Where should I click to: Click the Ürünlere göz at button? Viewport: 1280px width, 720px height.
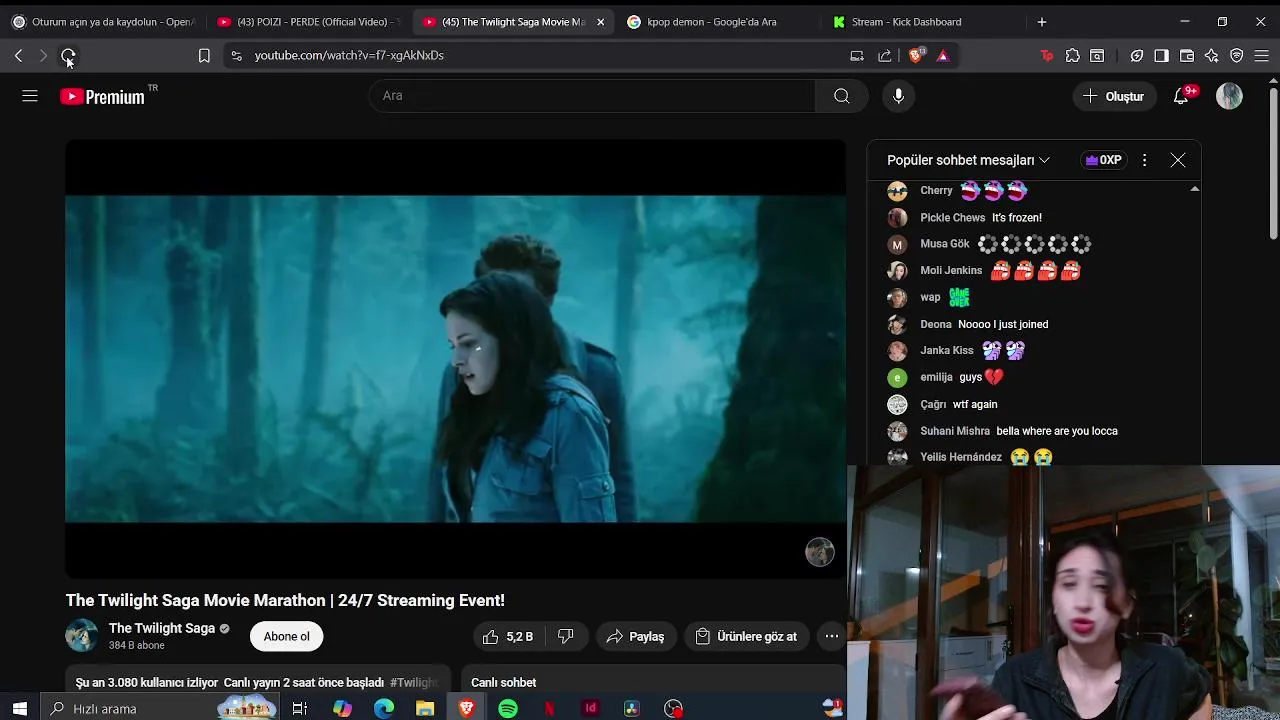746,636
